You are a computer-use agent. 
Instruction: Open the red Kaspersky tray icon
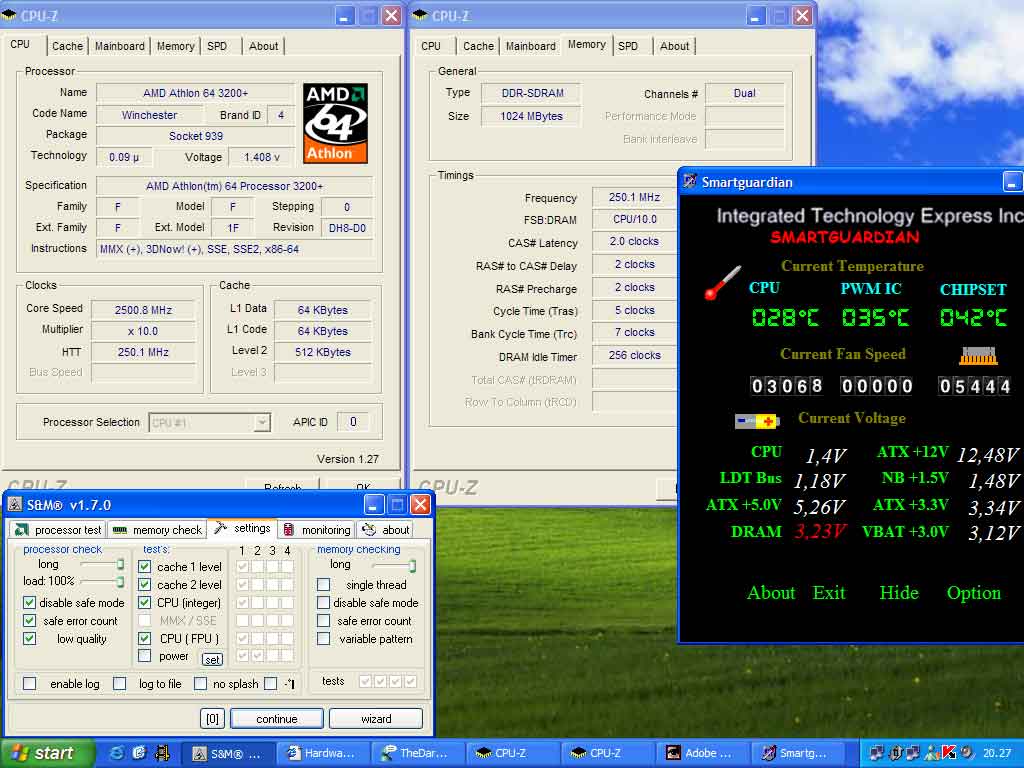tap(948, 753)
